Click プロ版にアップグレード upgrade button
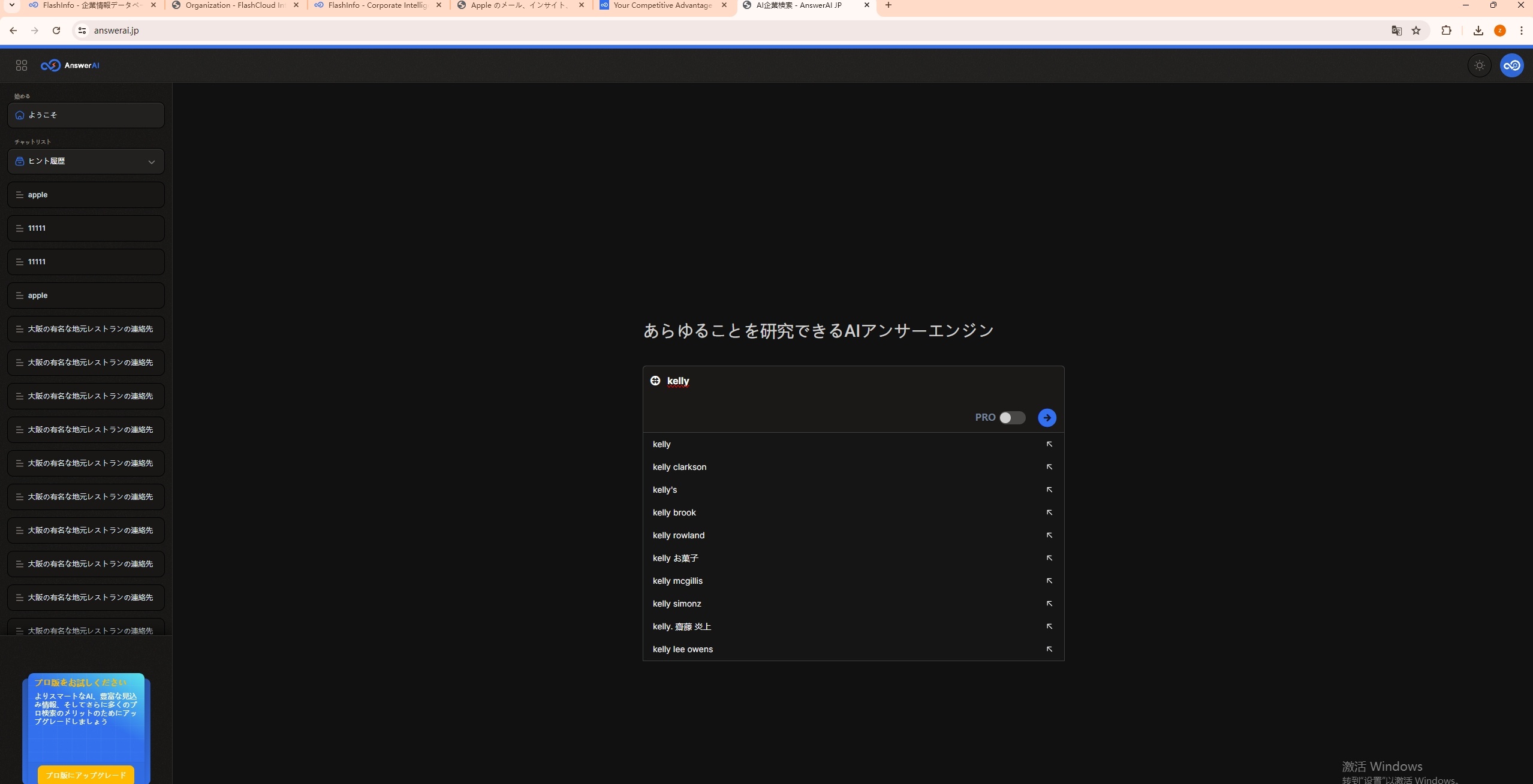 pyautogui.click(x=86, y=775)
